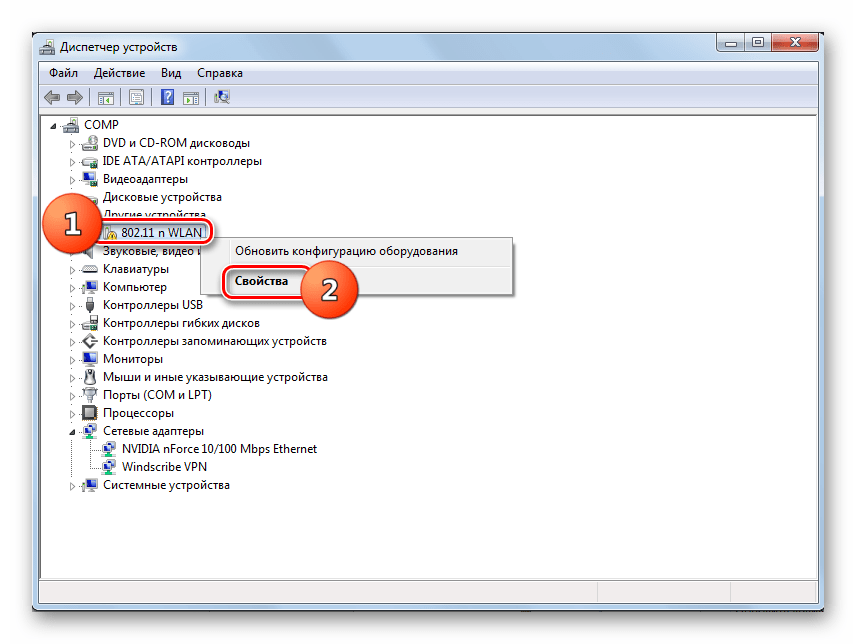The width and height of the screenshot is (856, 644).
Task: Click the Мониторы icon
Action: pyautogui.click(x=90, y=359)
